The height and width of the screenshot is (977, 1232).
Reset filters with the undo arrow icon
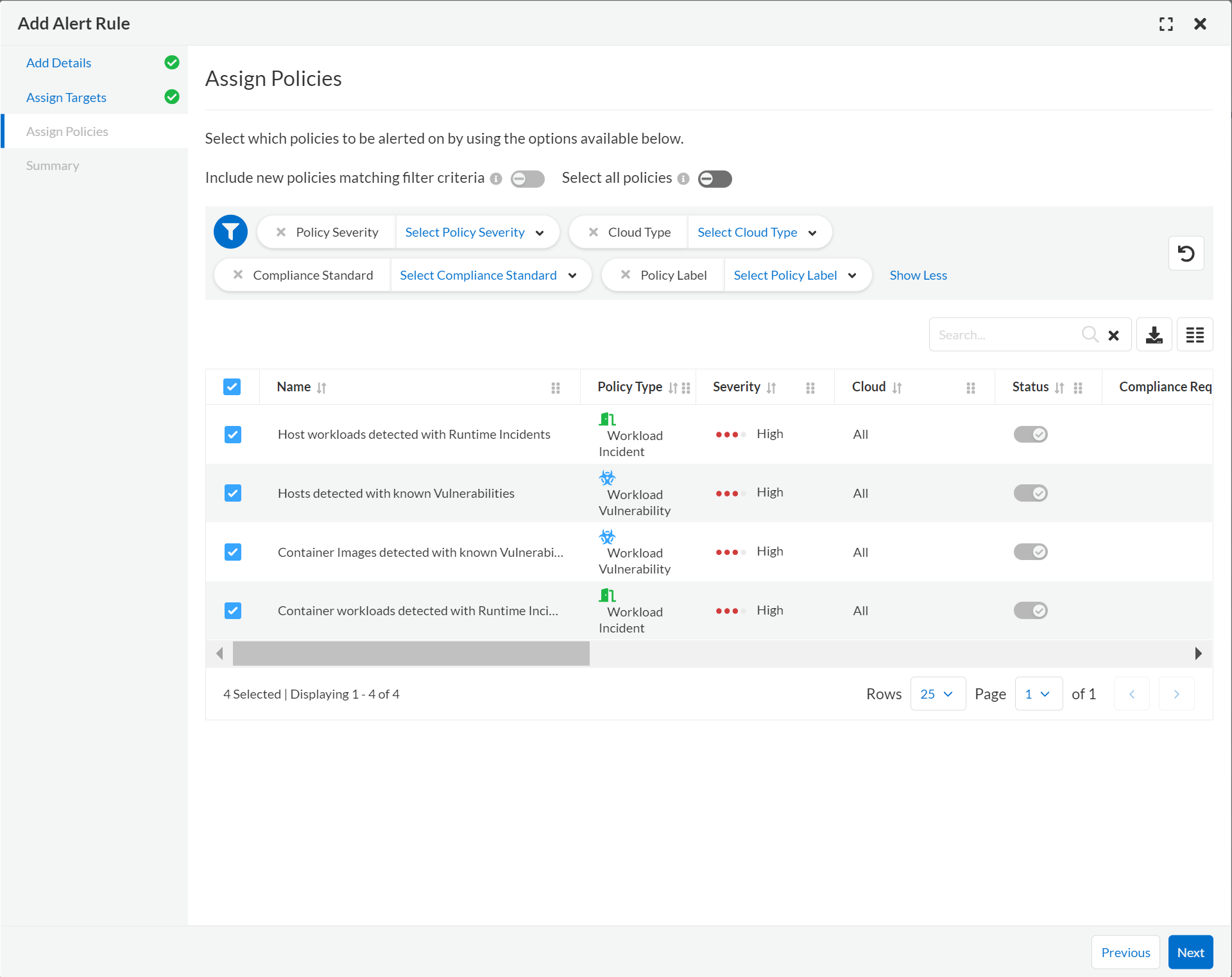click(x=1186, y=253)
